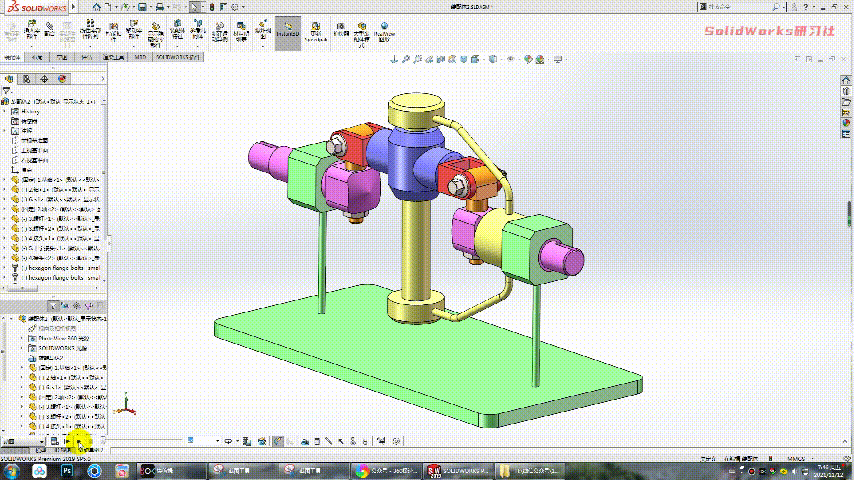
Task: Expand PhotoView 360 光源 in motion tree
Action: click(x=22, y=338)
